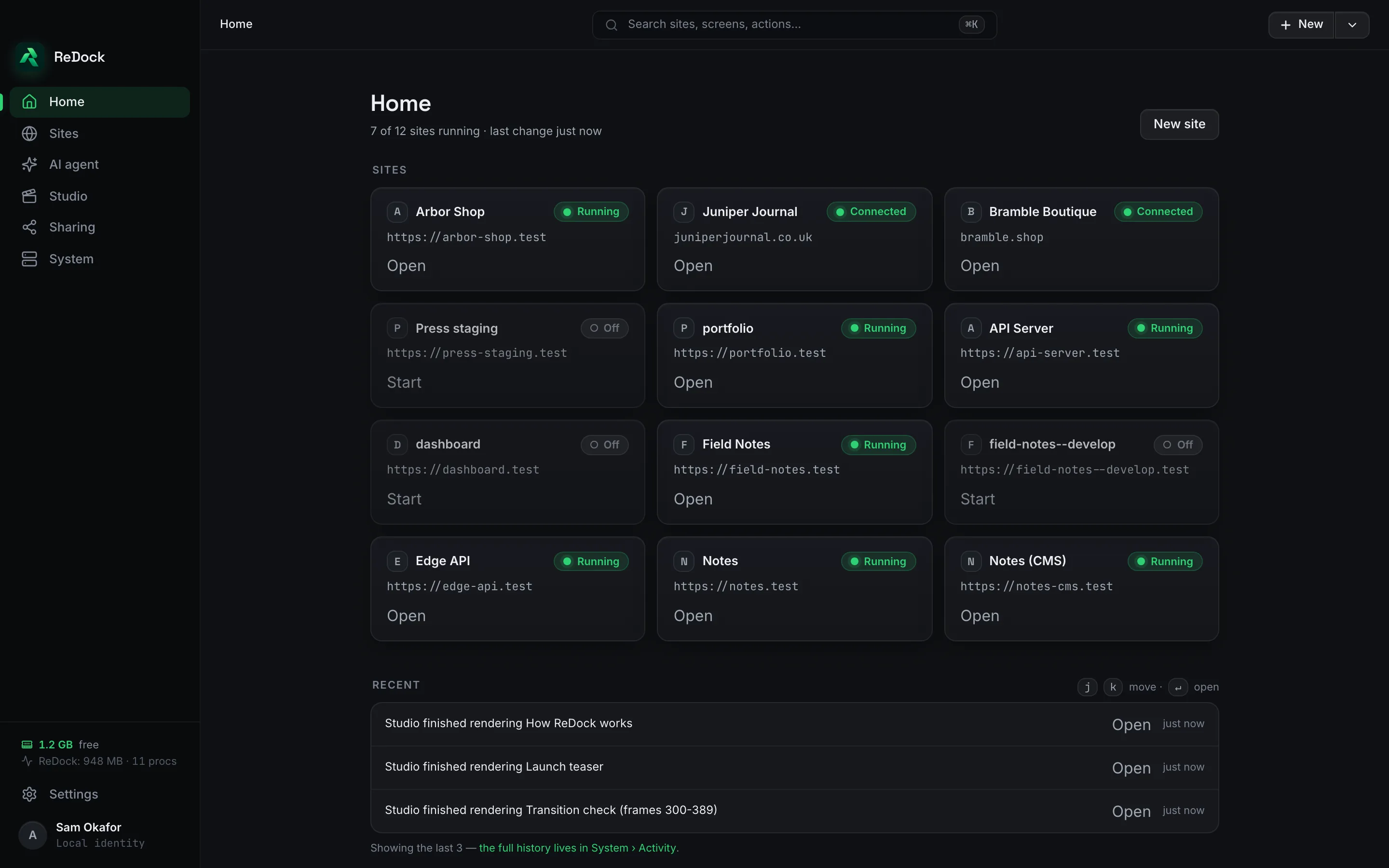Click the Edge API letter badge
Viewport: 1389px width, 868px height.
397,561
